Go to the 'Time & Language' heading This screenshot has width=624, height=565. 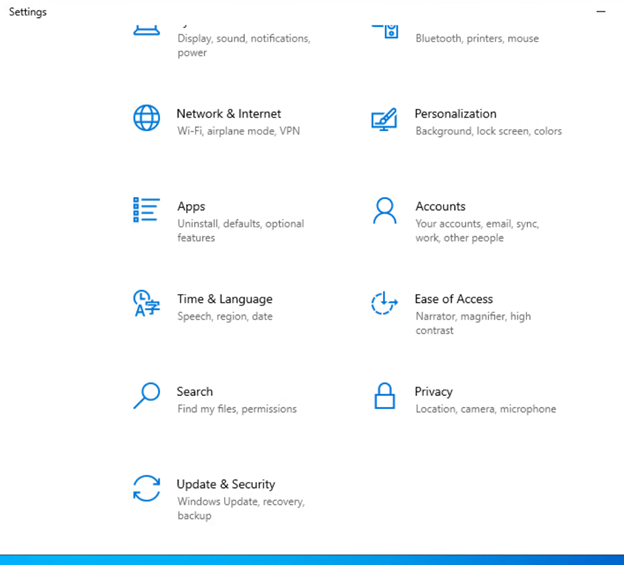click(x=224, y=299)
